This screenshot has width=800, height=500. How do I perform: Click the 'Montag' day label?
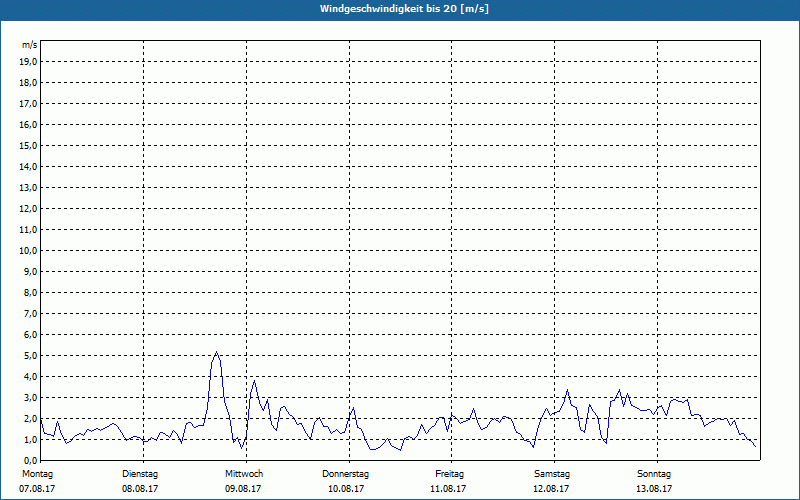click(x=37, y=474)
